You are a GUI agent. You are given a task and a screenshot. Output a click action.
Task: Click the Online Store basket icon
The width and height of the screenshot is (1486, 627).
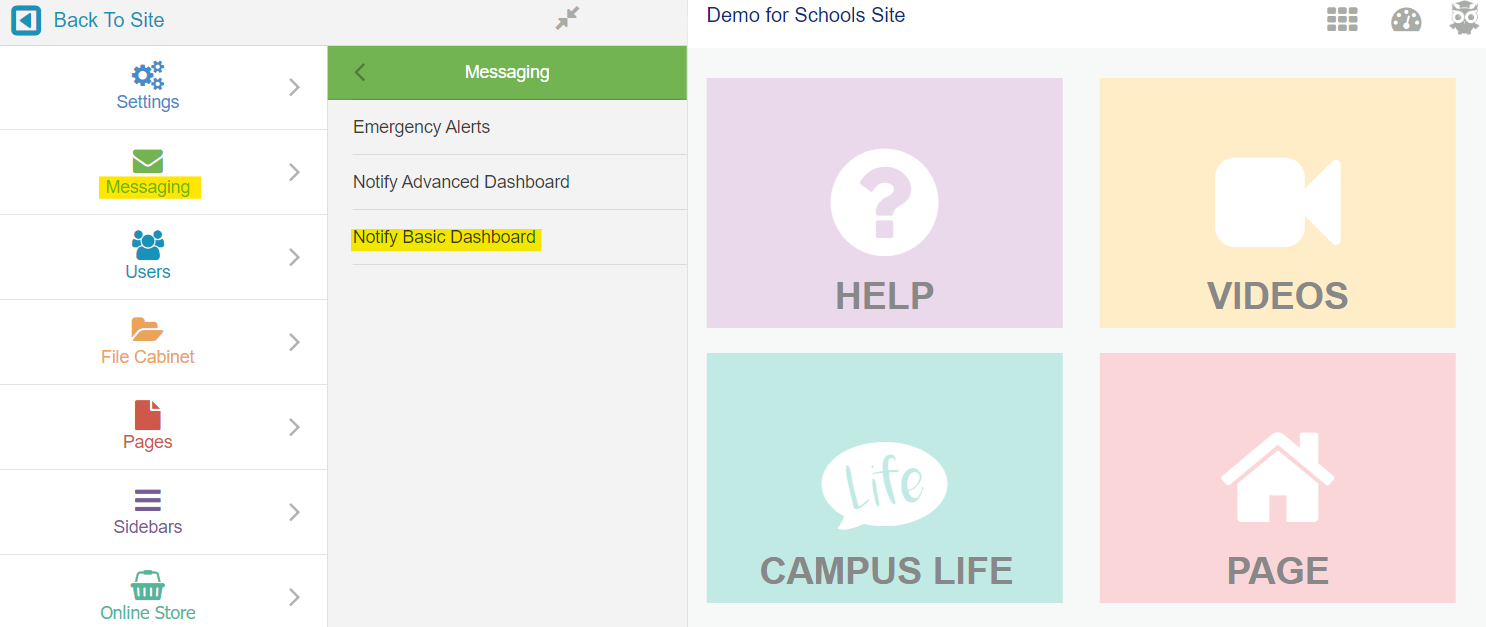147,586
